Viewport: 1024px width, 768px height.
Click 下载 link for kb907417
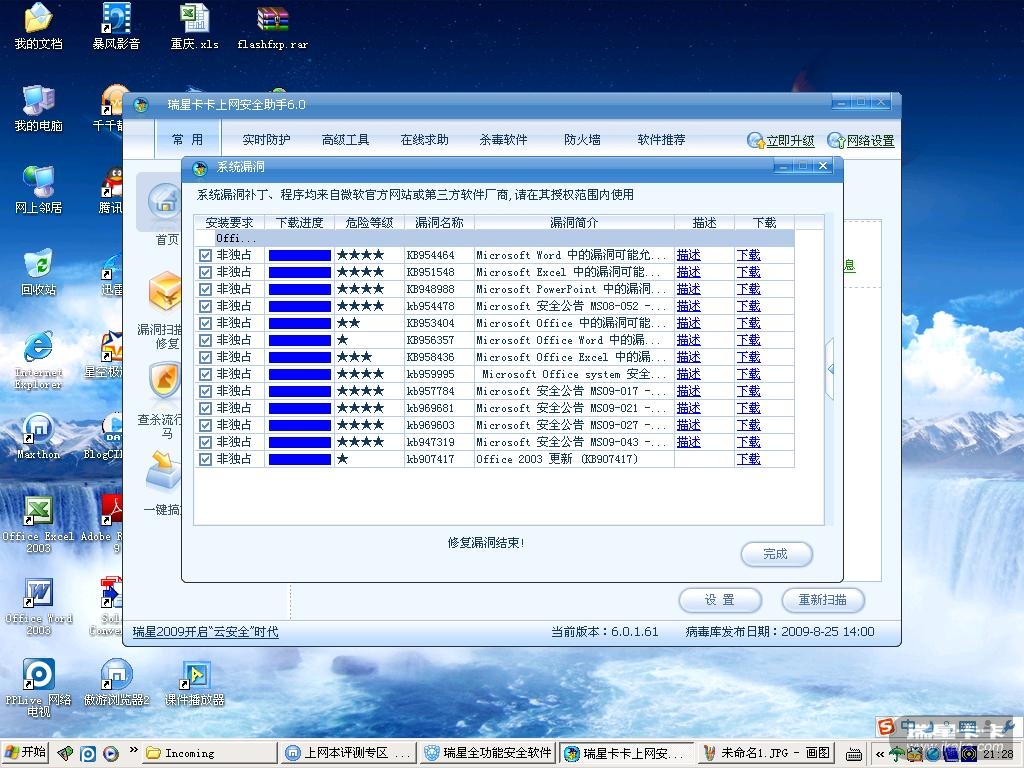point(748,459)
